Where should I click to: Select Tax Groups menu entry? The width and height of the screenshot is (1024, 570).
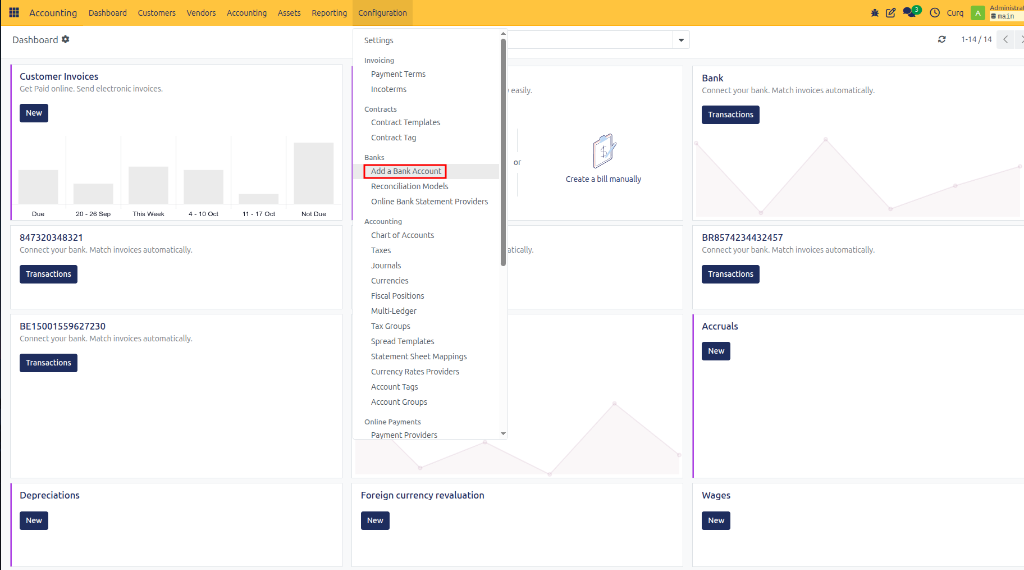(x=391, y=326)
